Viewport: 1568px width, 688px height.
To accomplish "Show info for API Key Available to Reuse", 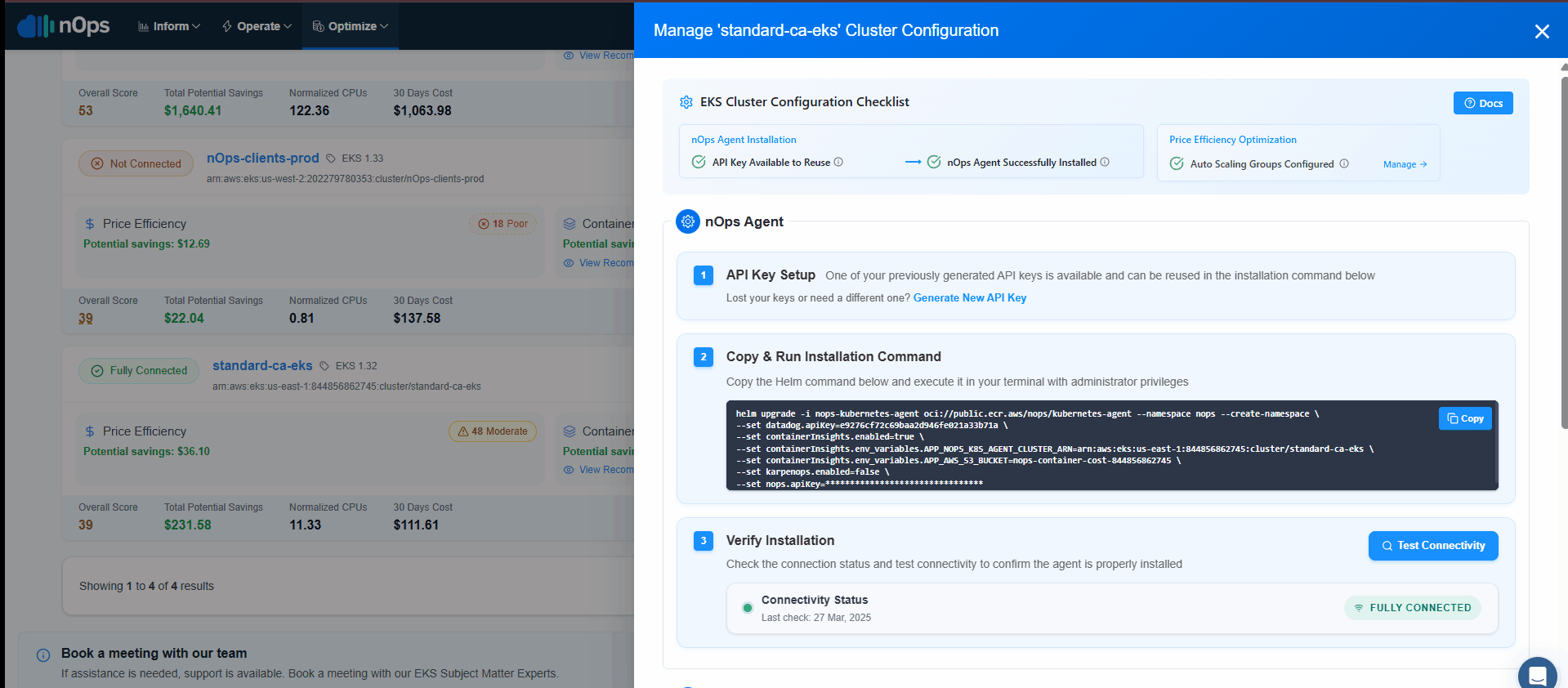I will pyautogui.click(x=838, y=162).
